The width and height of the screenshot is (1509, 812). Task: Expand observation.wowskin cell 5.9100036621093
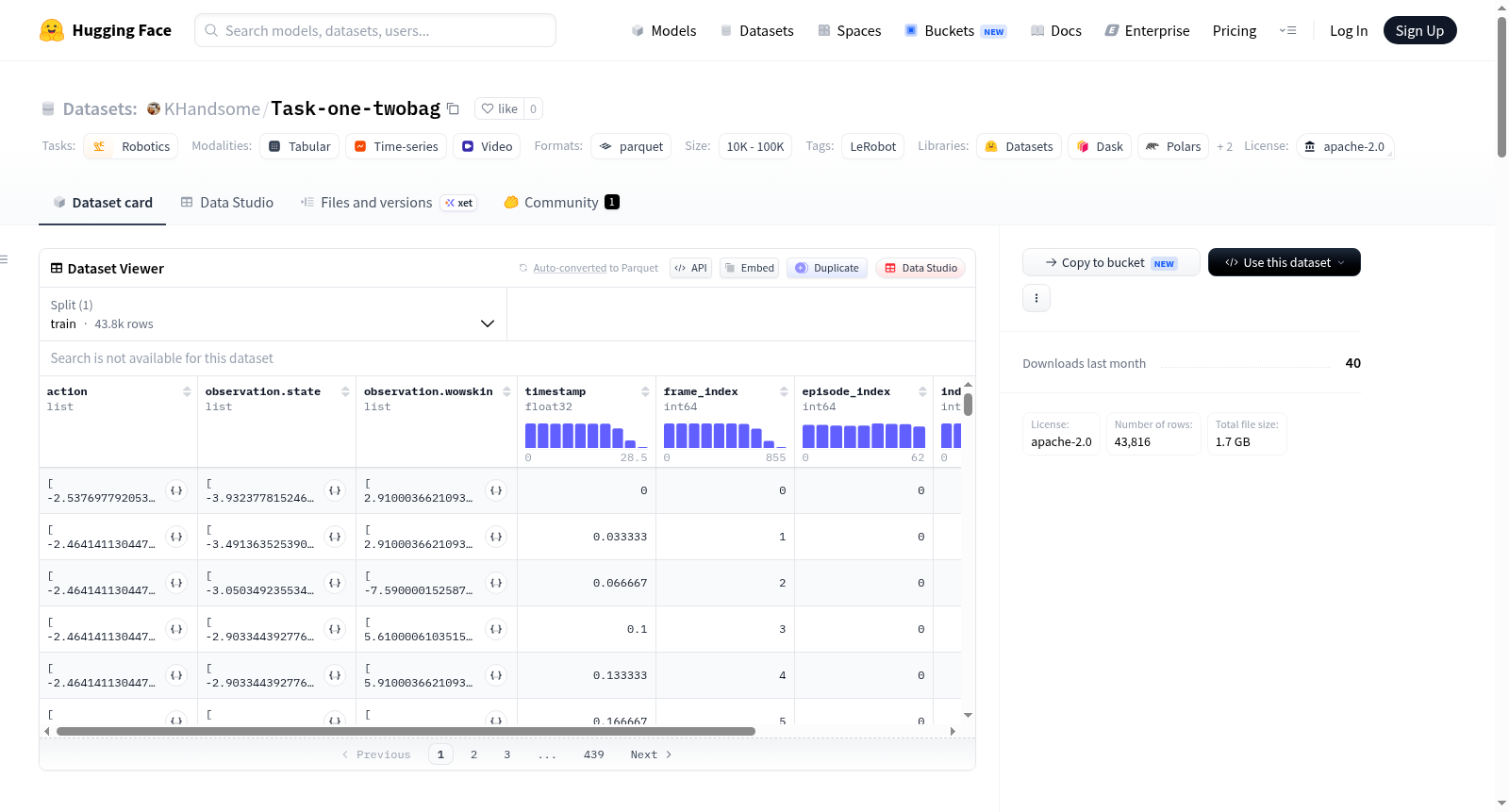click(x=496, y=675)
